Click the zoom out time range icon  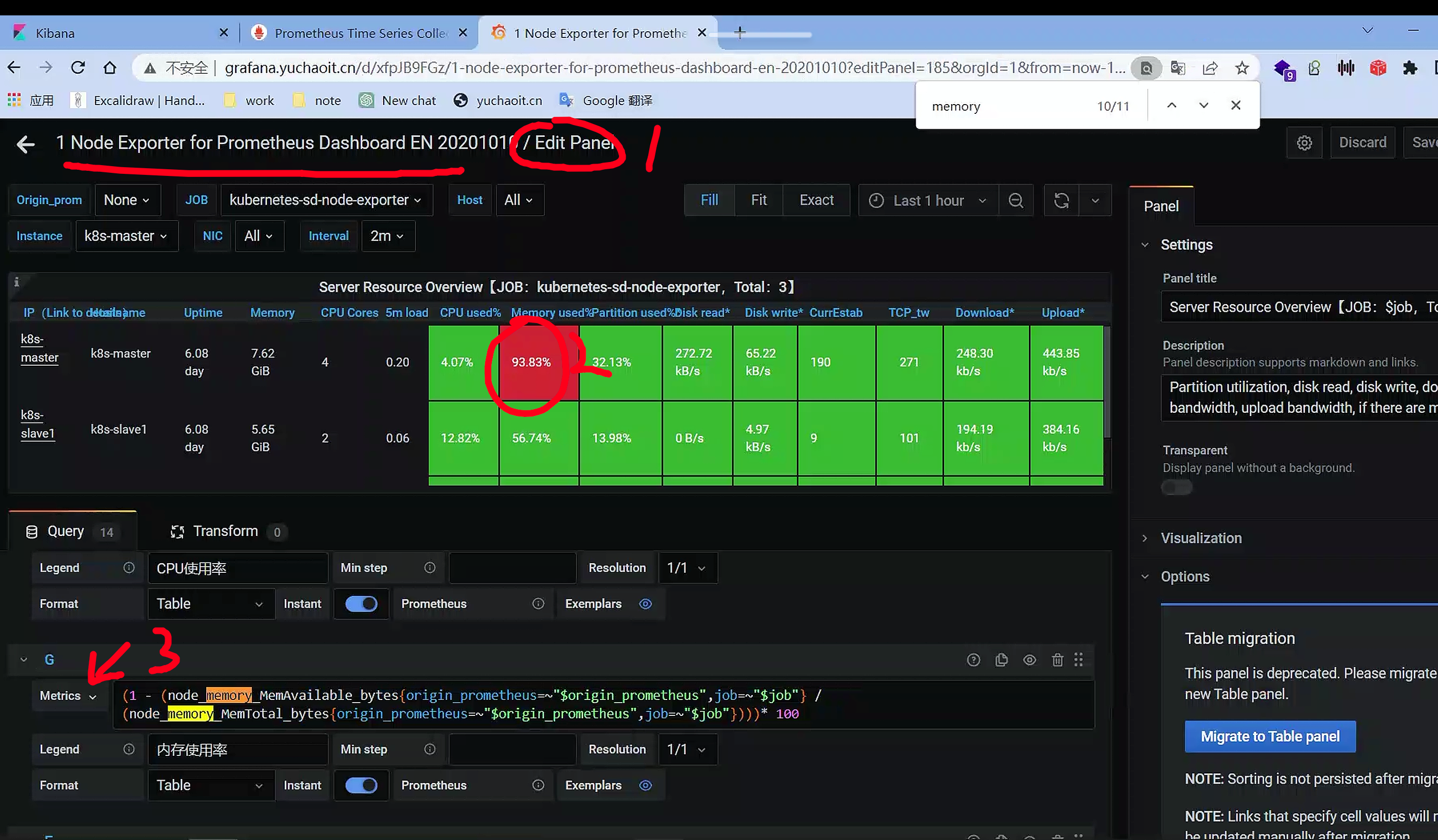[1015, 201]
